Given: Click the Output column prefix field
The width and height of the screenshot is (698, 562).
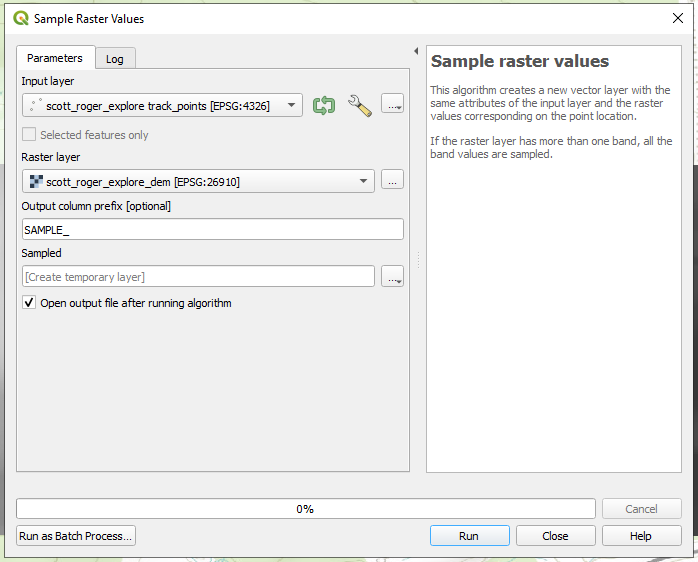Looking at the screenshot, I should (213, 230).
